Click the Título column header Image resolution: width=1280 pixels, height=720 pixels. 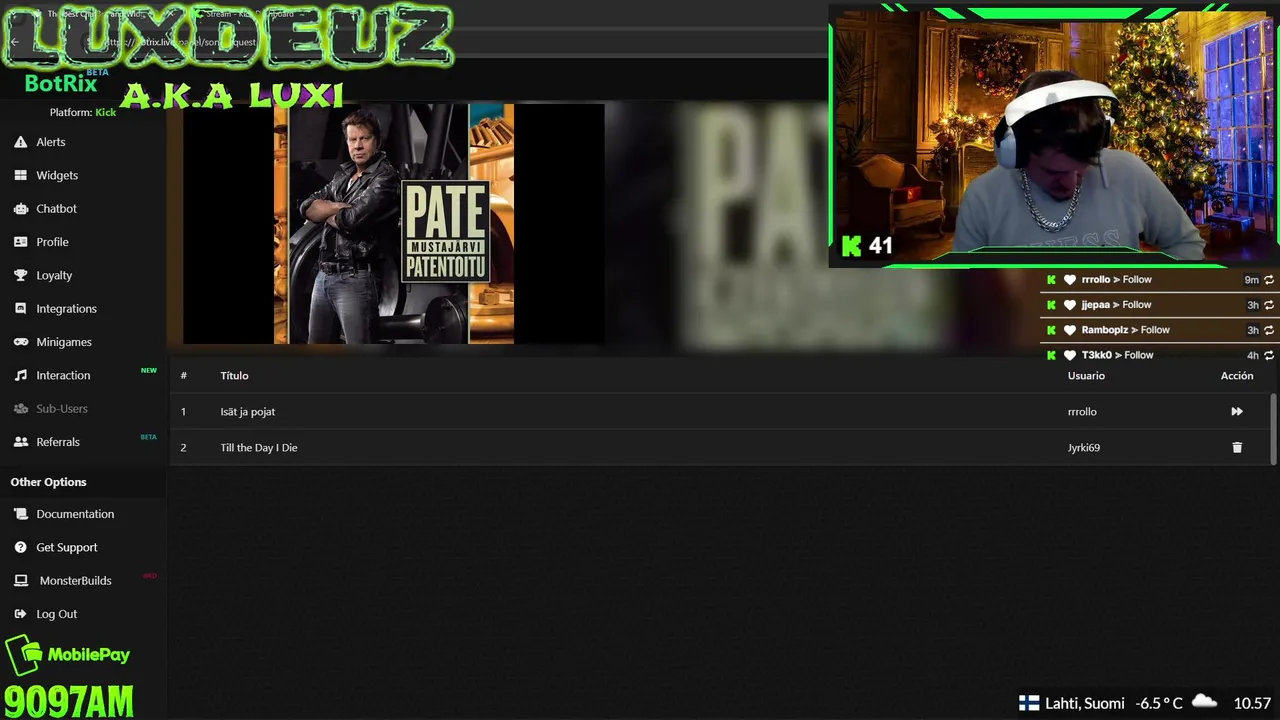[234, 375]
